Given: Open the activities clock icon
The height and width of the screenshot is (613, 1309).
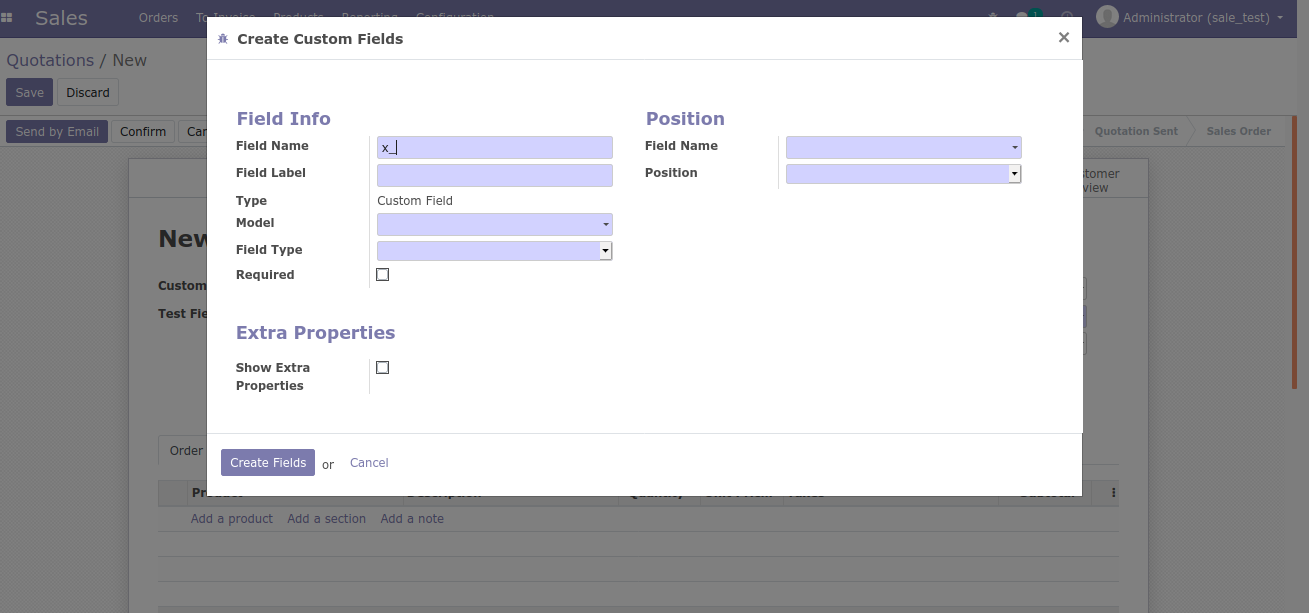Looking at the screenshot, I should click(1066, 17).
